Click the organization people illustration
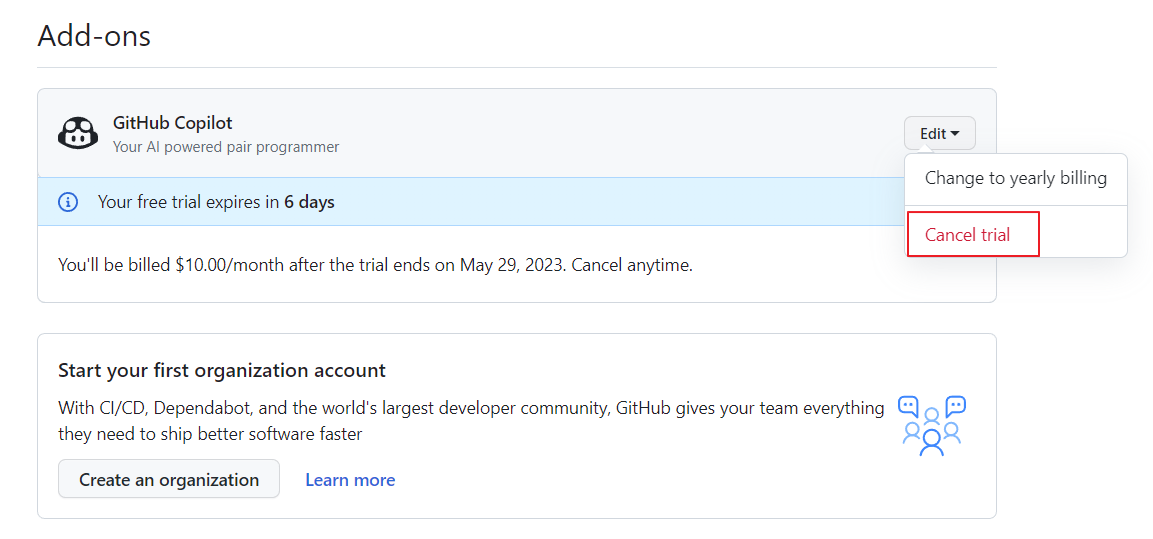This screenshot has height=539, width=1153. (x=932, y=426)
